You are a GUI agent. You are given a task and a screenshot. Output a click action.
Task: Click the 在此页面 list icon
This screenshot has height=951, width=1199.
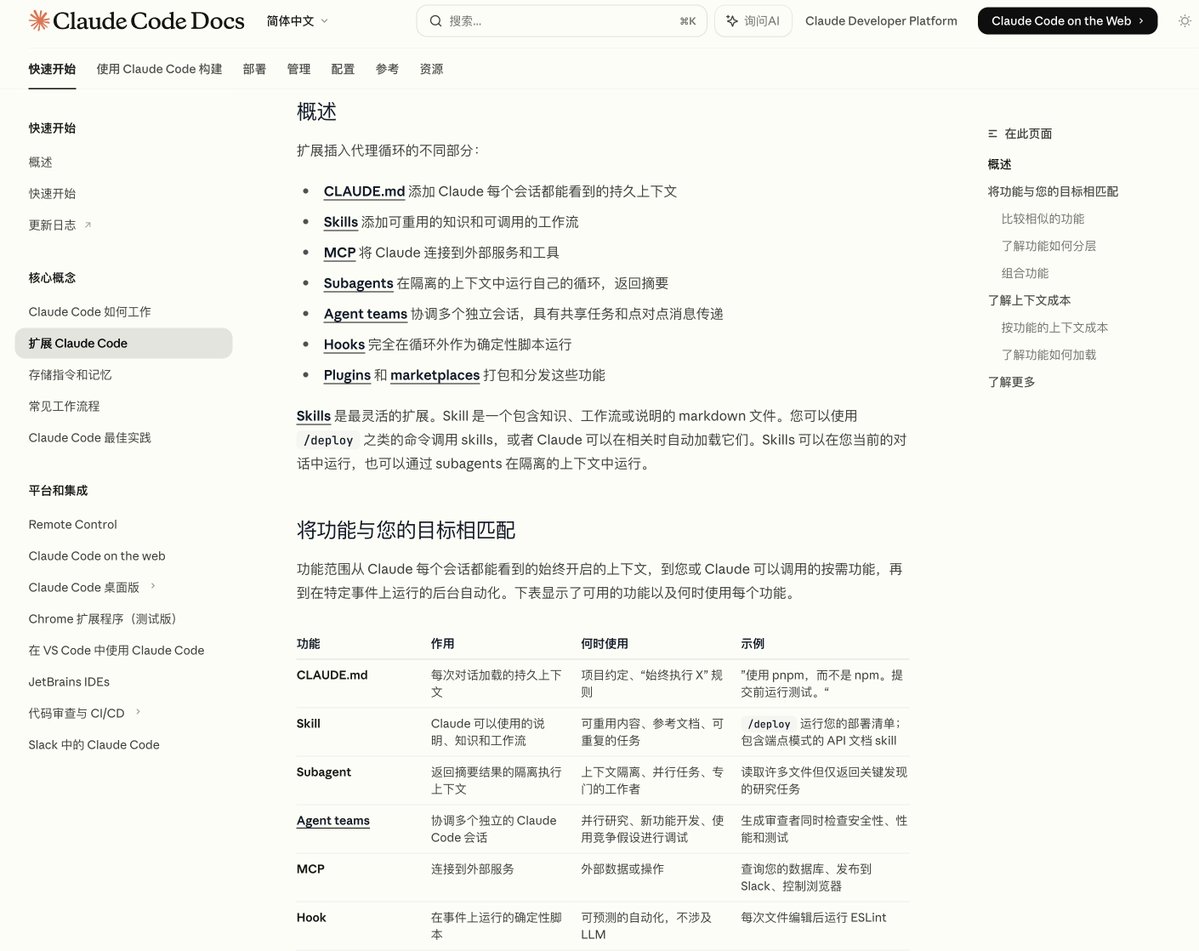(x=993, y=133)
